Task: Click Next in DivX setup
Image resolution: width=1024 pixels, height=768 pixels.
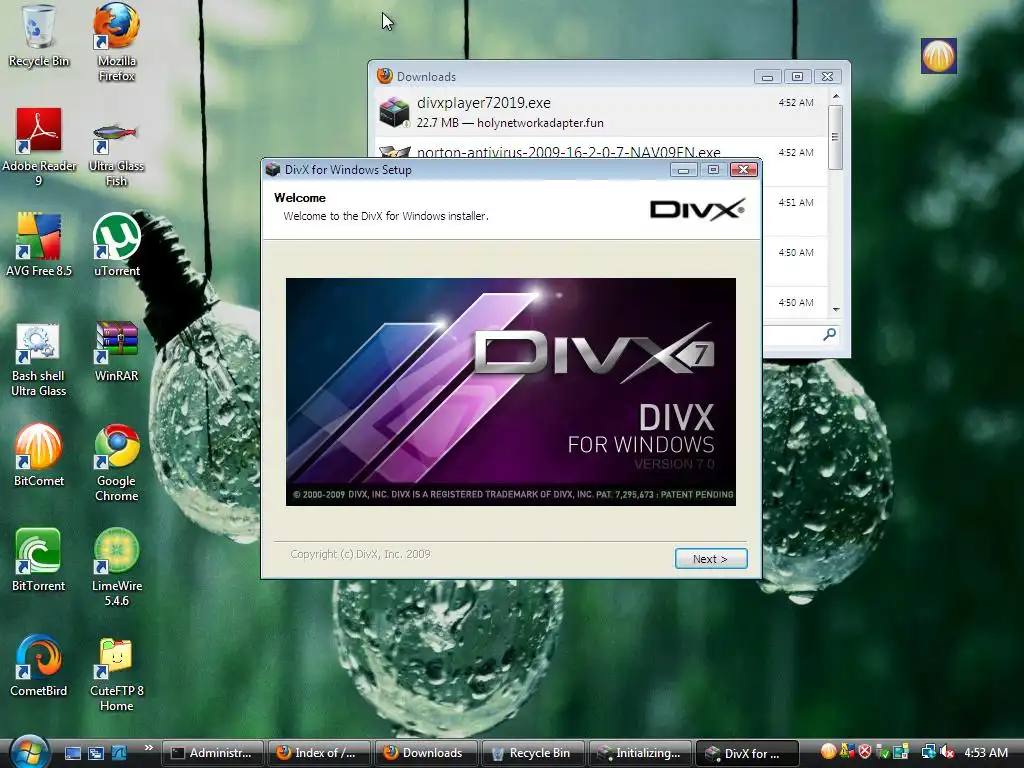Action: (x=711, y=558)
